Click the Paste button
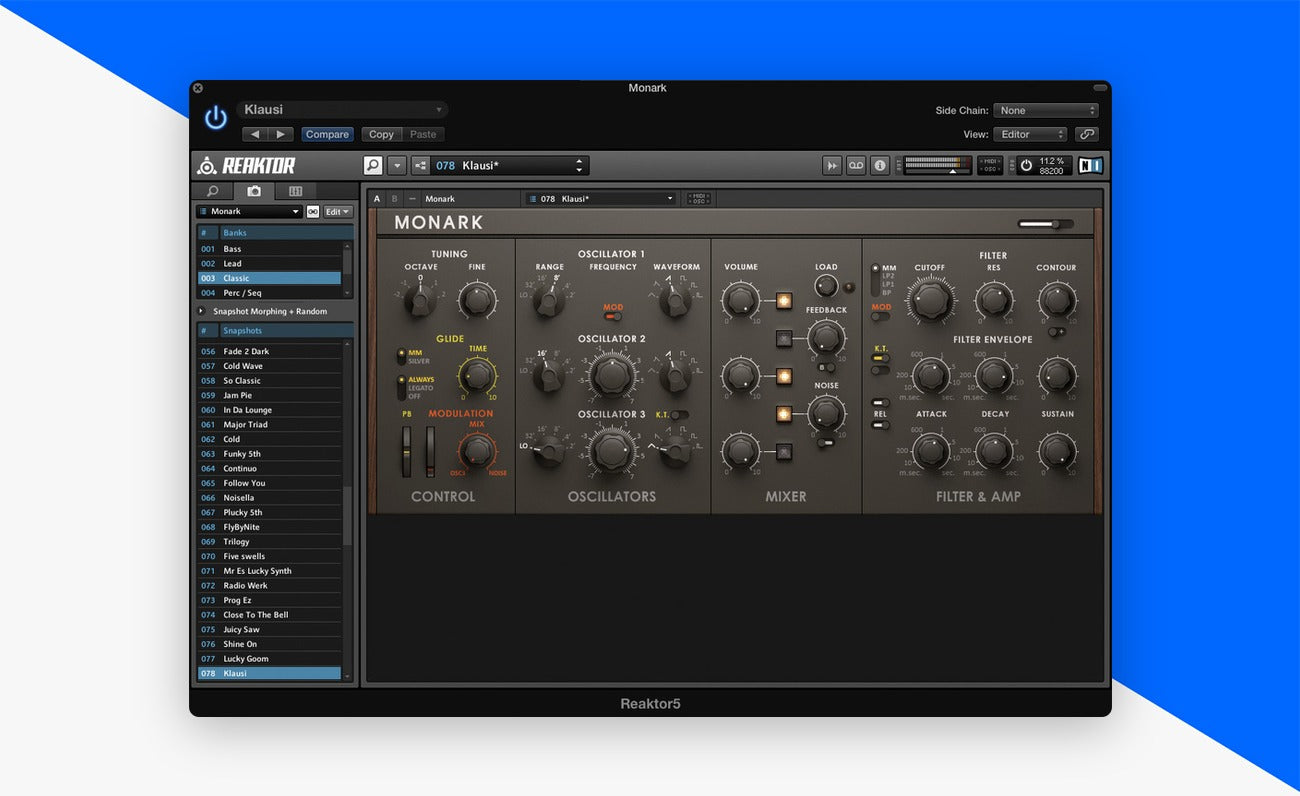The image size is (1300, 796). (x=423, y=134)
